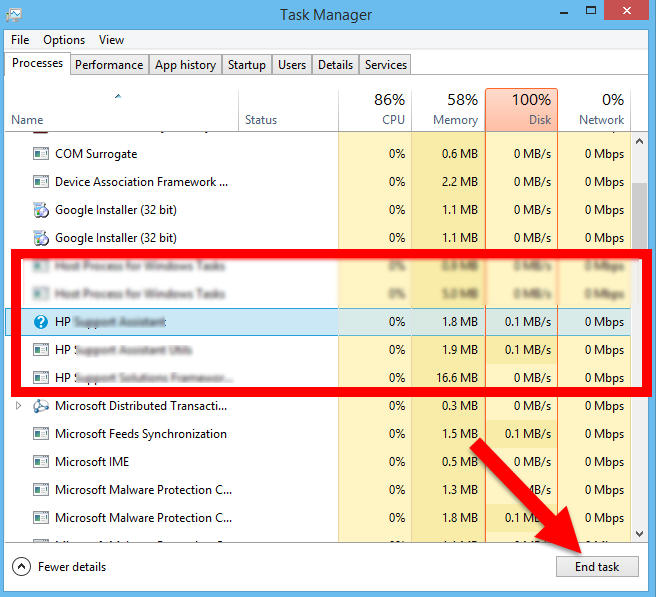Image resolution: width=656 pixels, height=597 pixels.
Task: Open the View menu
Action: tap(111, 40)
